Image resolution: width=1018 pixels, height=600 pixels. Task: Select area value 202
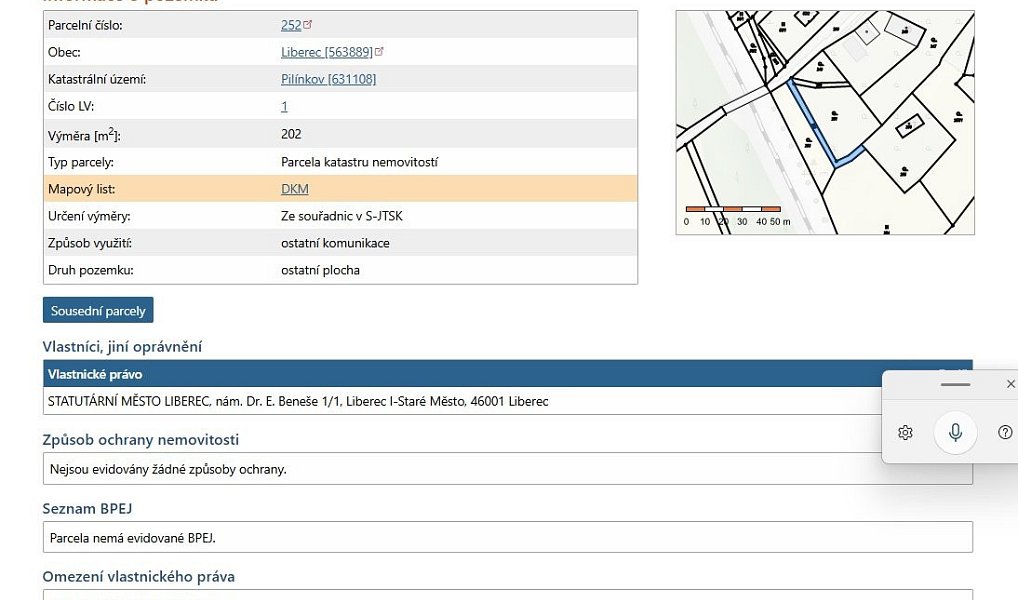[x=291, y=134]
